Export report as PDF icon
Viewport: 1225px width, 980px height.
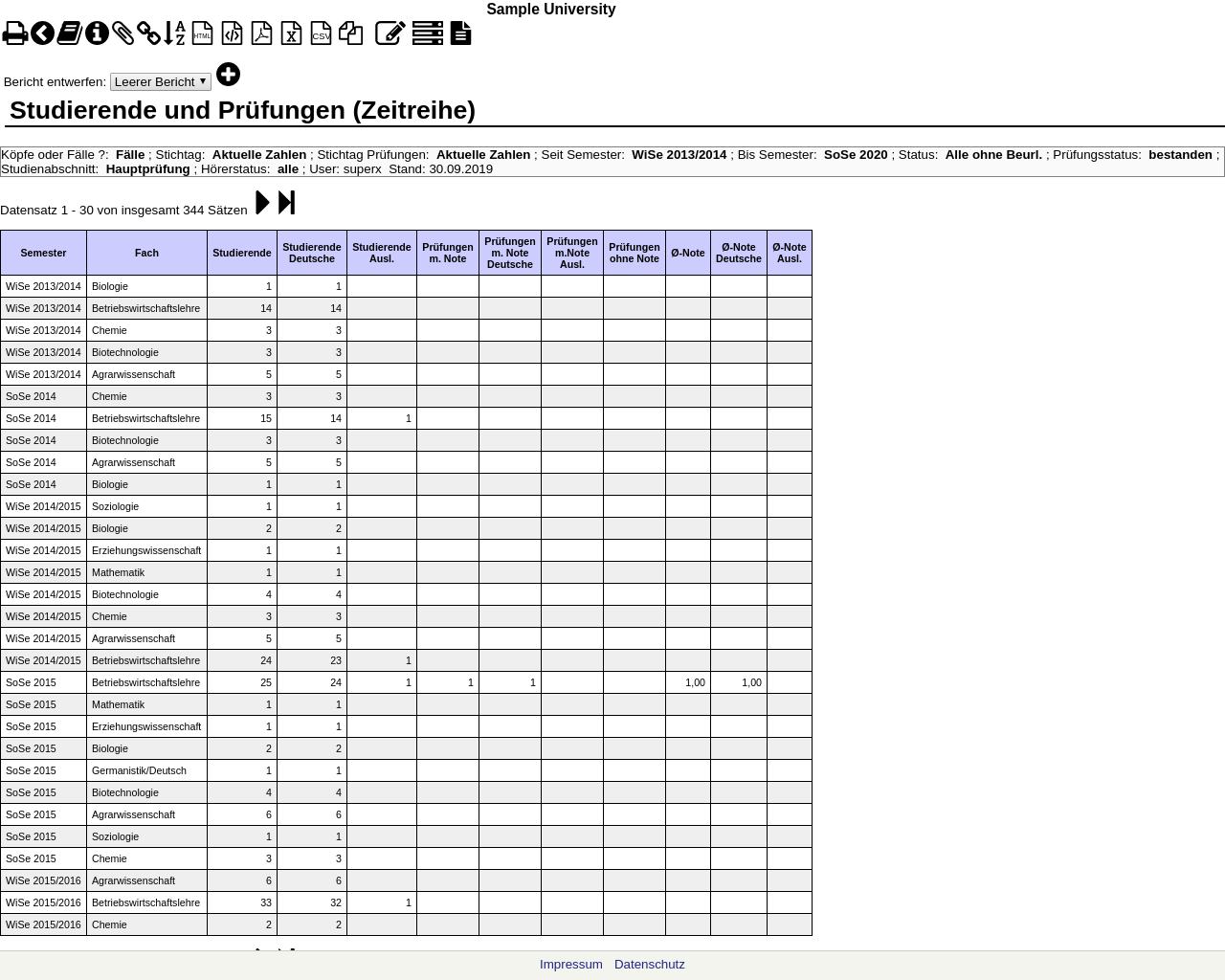(261, 33)
